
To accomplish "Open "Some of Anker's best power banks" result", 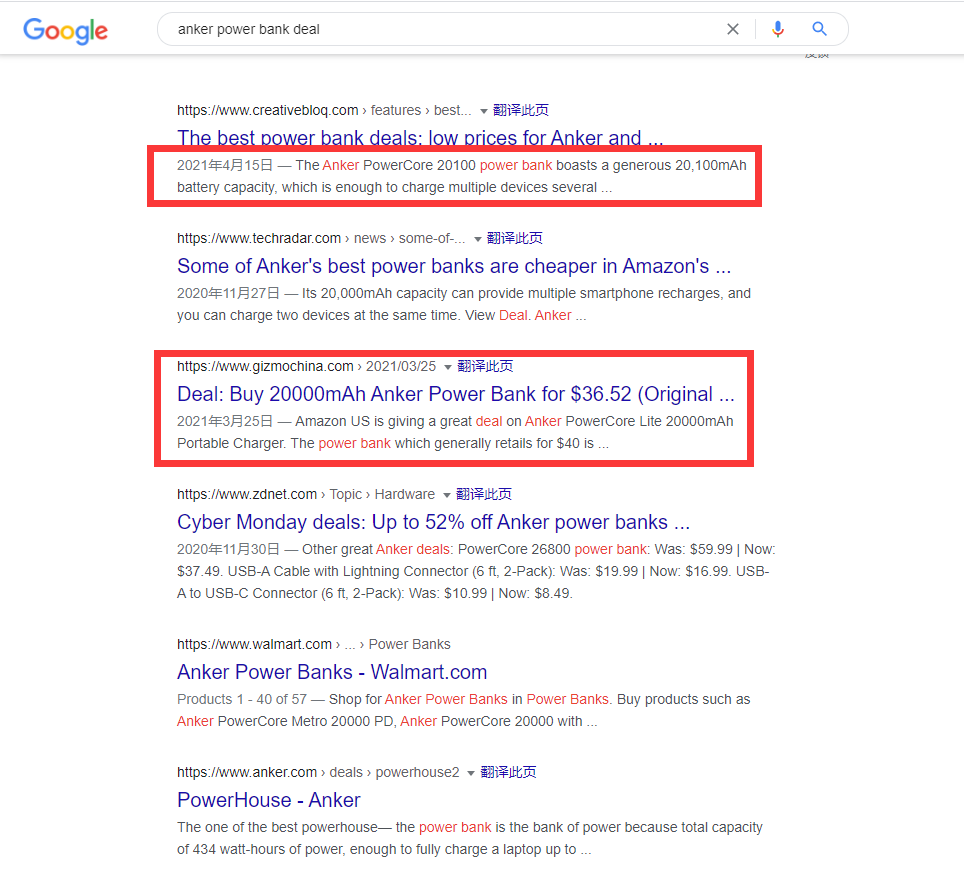I will click(454, 266).
